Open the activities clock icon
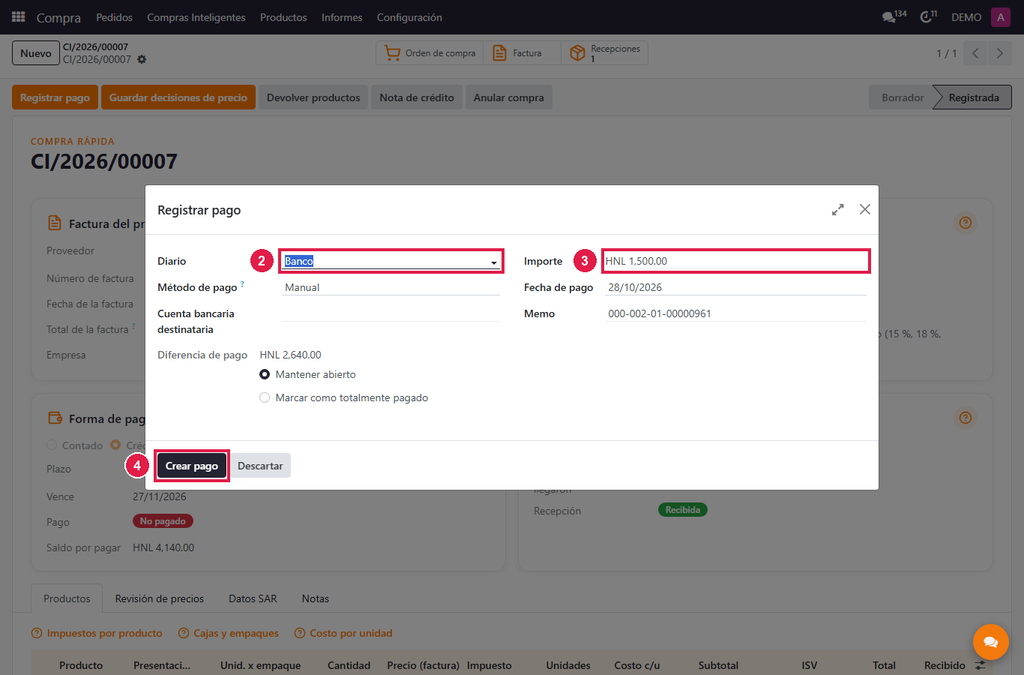Screen dimensions: 1024x675 (x=928, y=17)
